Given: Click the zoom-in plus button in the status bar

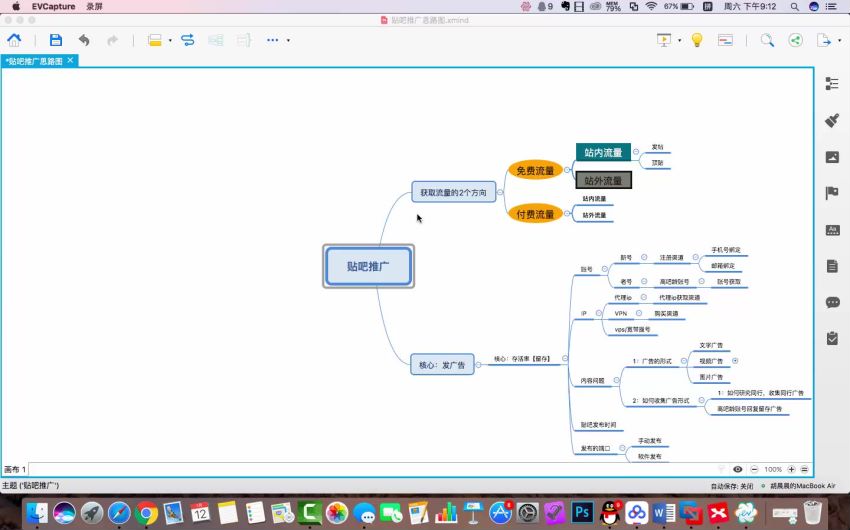Looking at the screenshot, I should tap(792, 469).
